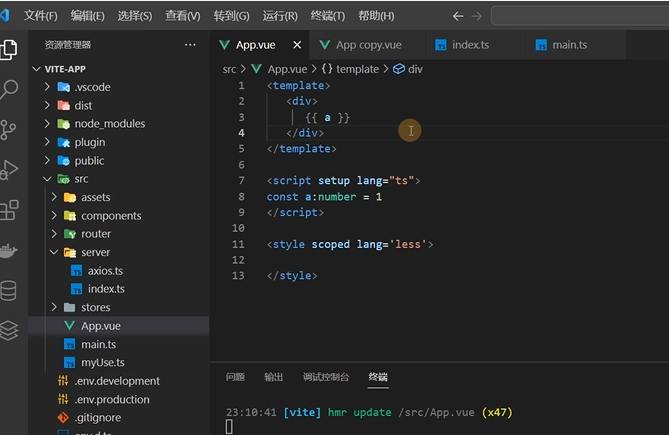This screenshot has width=669, height=435.
Task: Open the 帮助(H) menu
Action: [376, 16]
